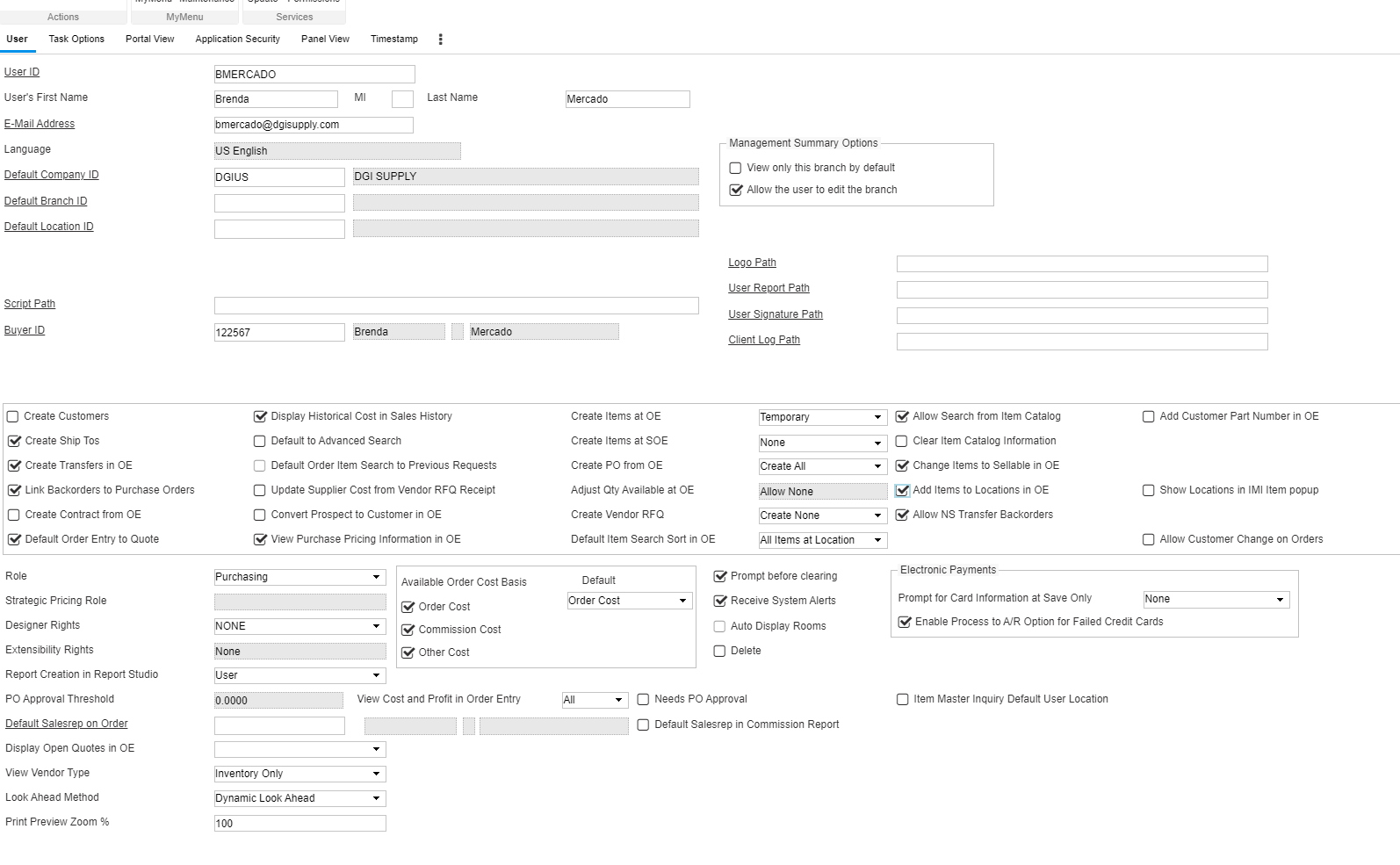The height and width of the screenshot is (865, 1400).
Task: Click the Buyer ID label link
Action: pyautogui.click(x=25, y=331)
